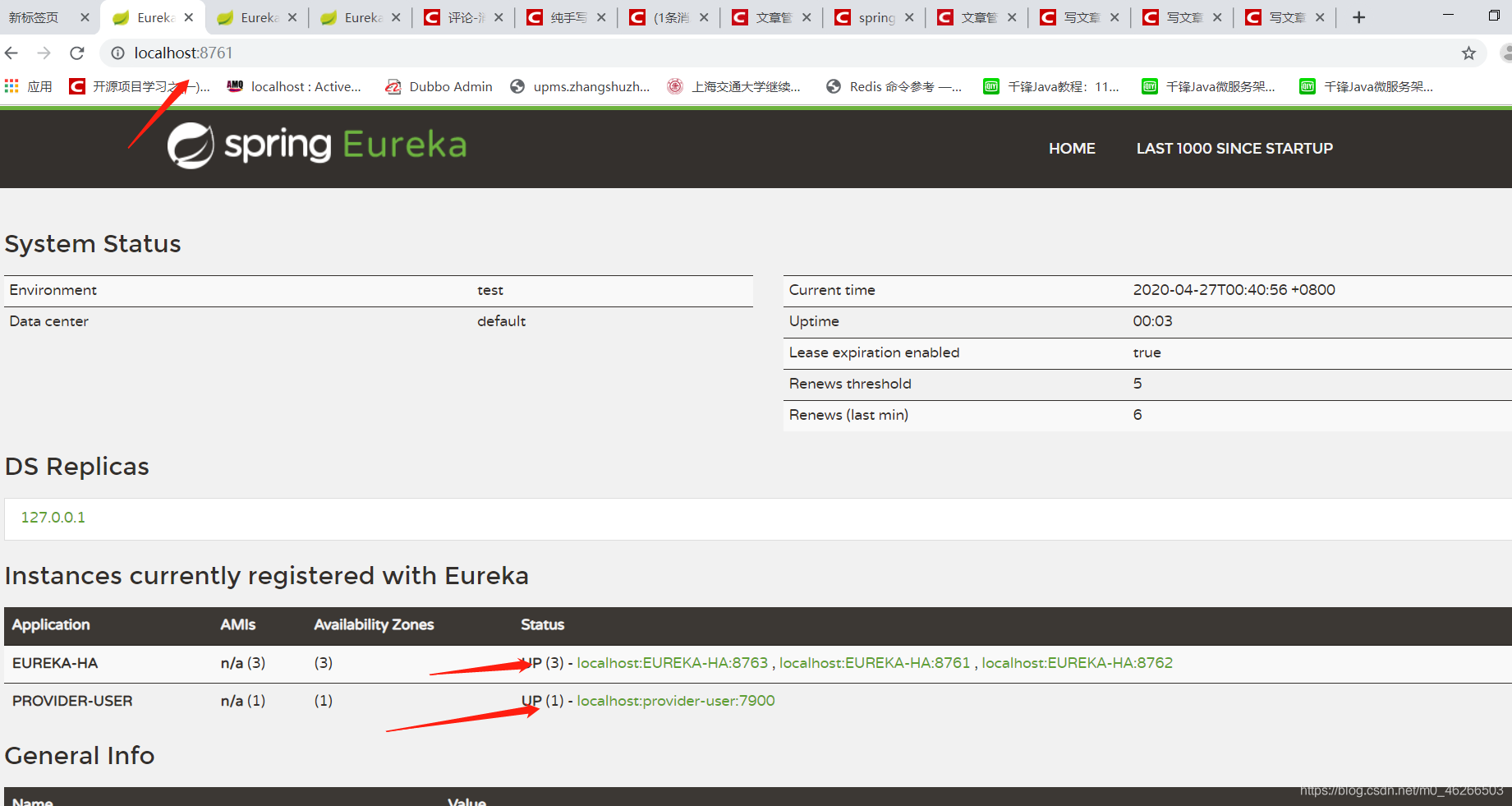Select the PROVIDER-USER application cell

(72, 701)
